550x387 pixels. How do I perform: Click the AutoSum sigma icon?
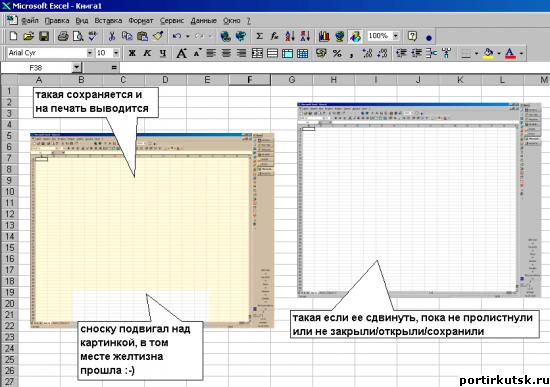tap(259, 36)
